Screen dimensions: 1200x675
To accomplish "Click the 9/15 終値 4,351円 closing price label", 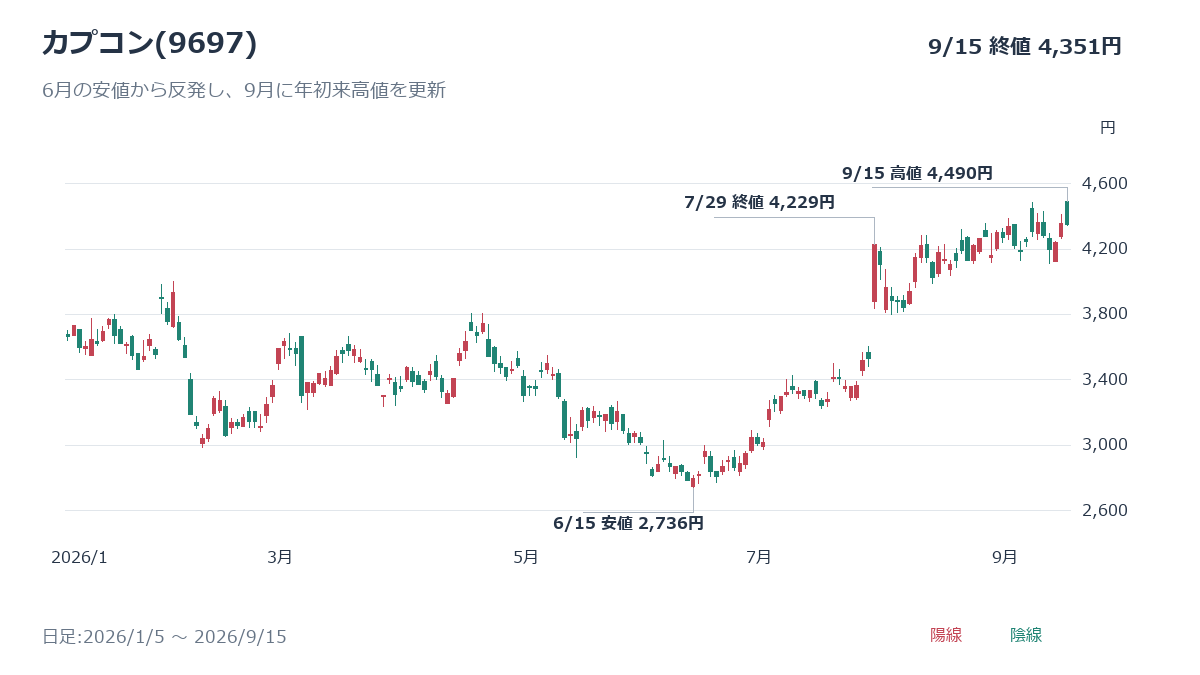I will click(x=1025, y=46).
